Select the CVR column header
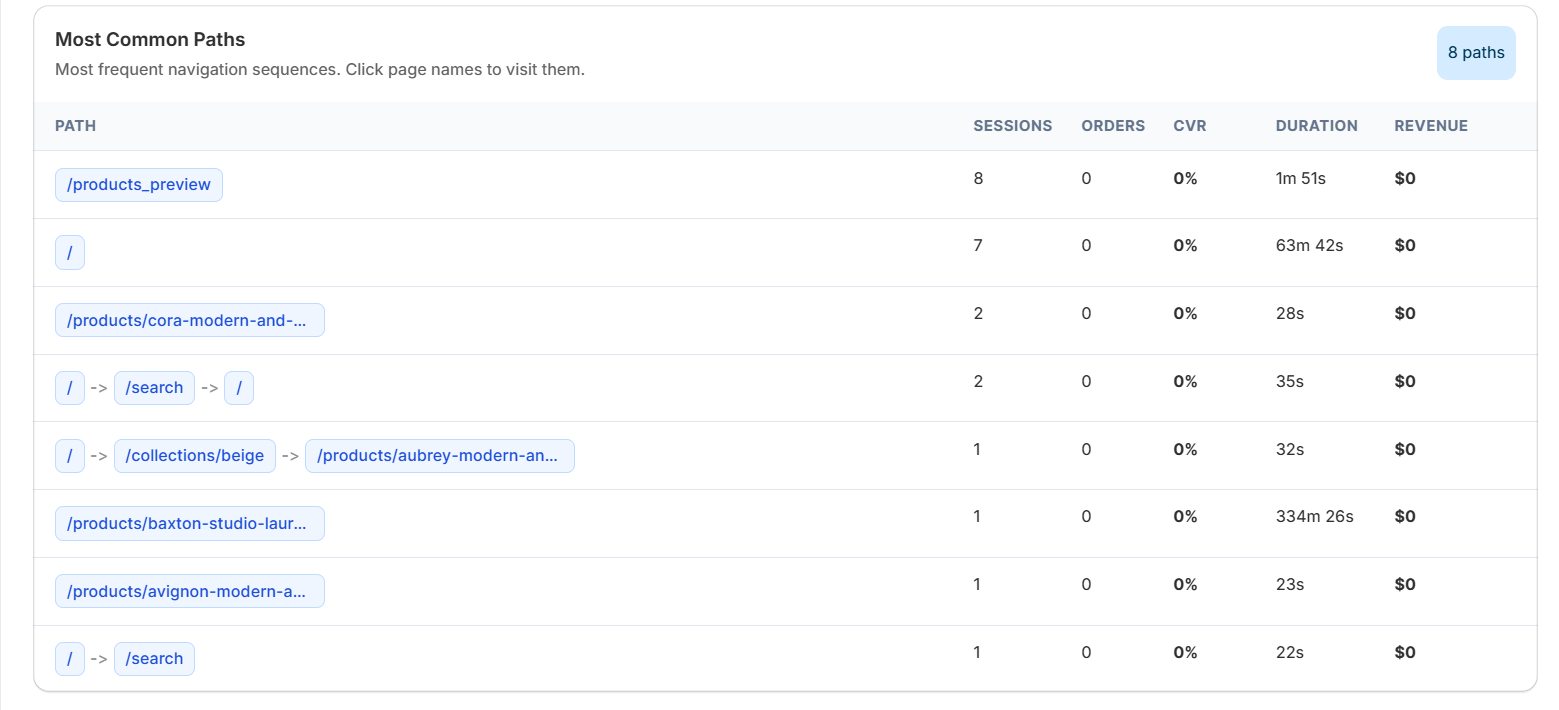Viewport: 1559px width, 710px height. click(1189, 126)
